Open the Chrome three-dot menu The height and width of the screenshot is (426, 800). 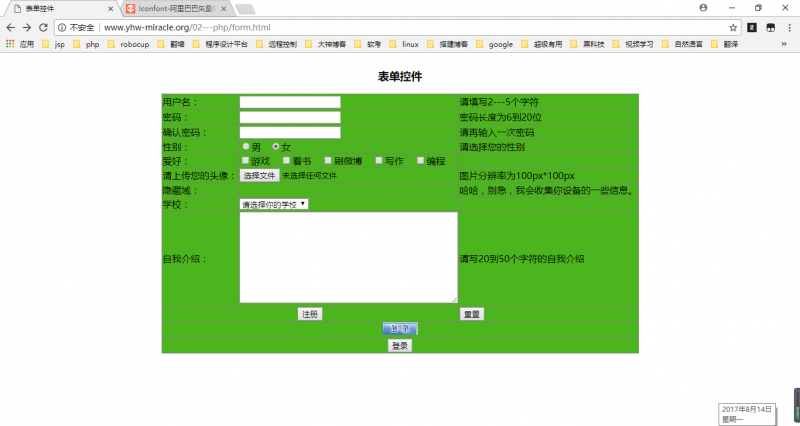789,27
